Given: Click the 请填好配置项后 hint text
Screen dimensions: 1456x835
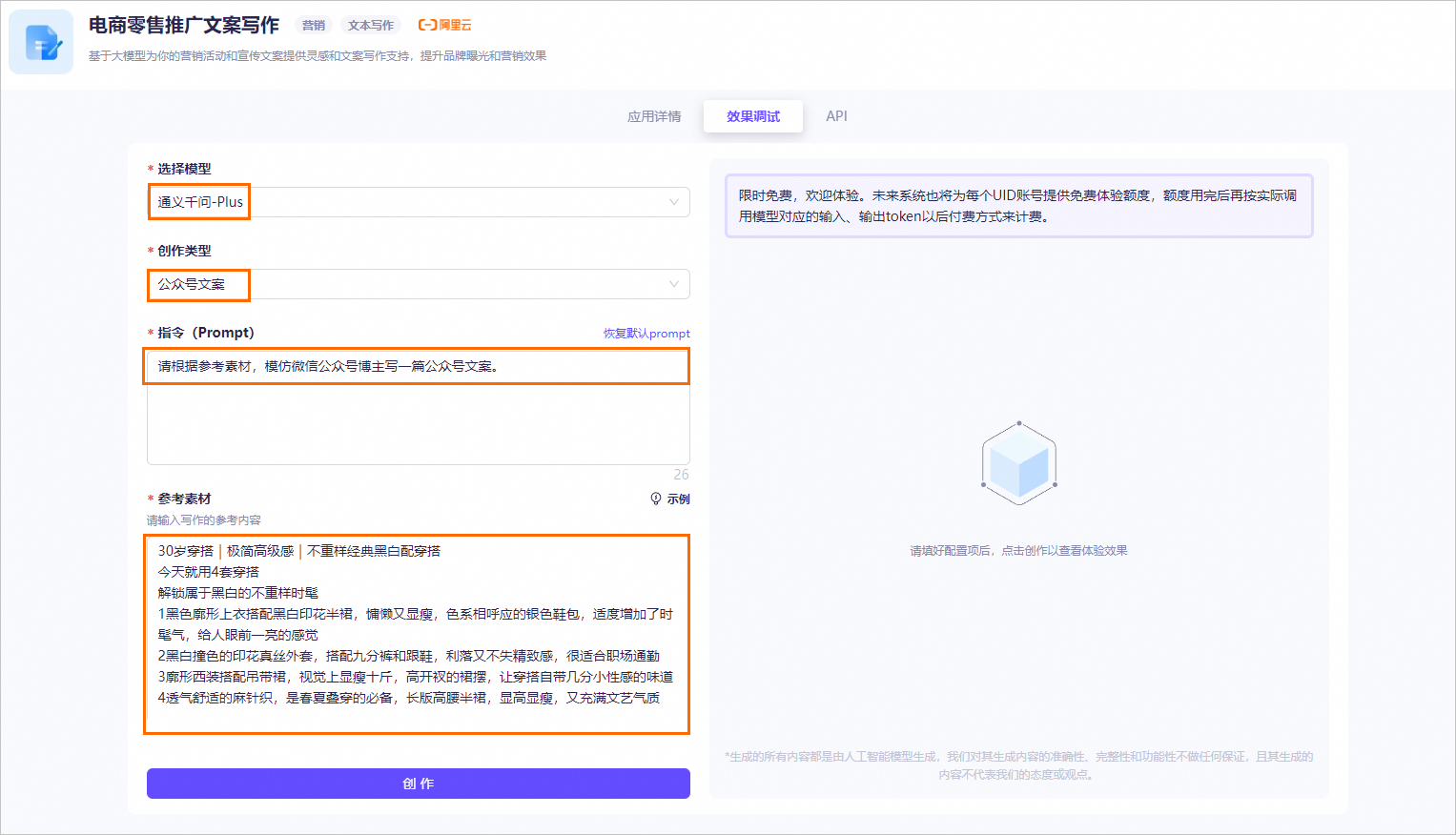Looking at the screenshot, I should [1018, 551].
